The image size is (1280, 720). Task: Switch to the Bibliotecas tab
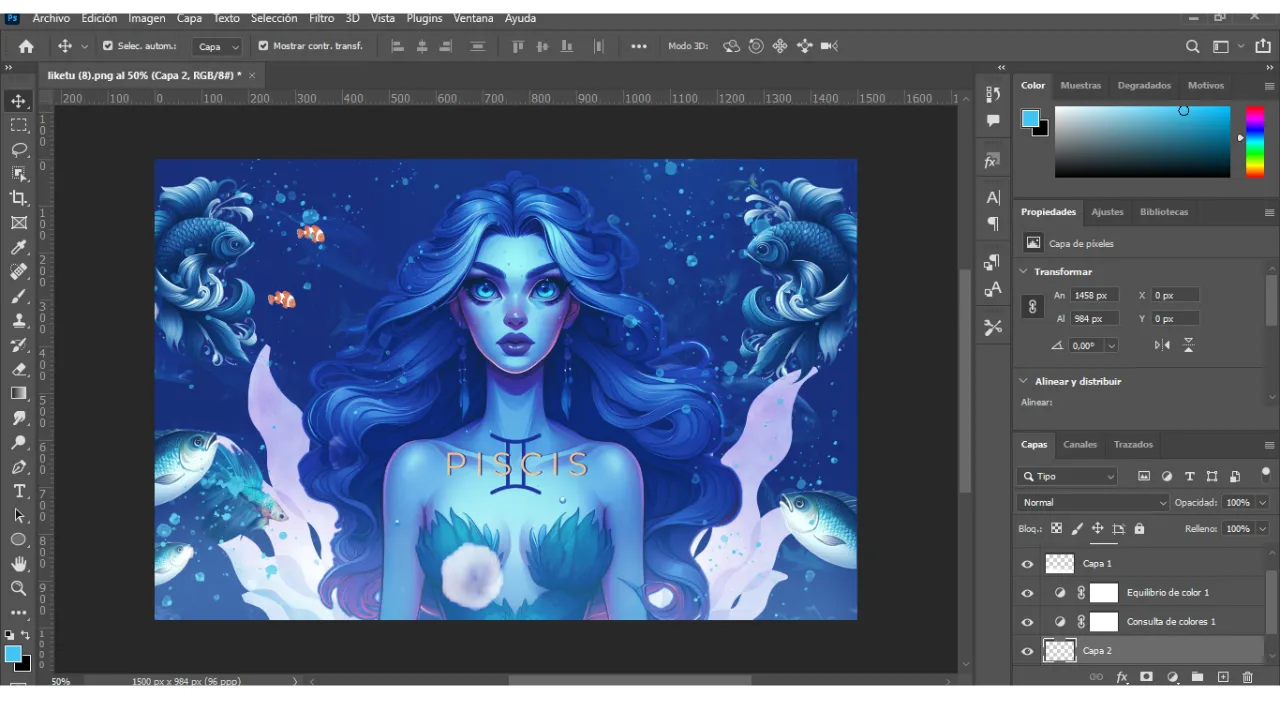(1164, 212)
